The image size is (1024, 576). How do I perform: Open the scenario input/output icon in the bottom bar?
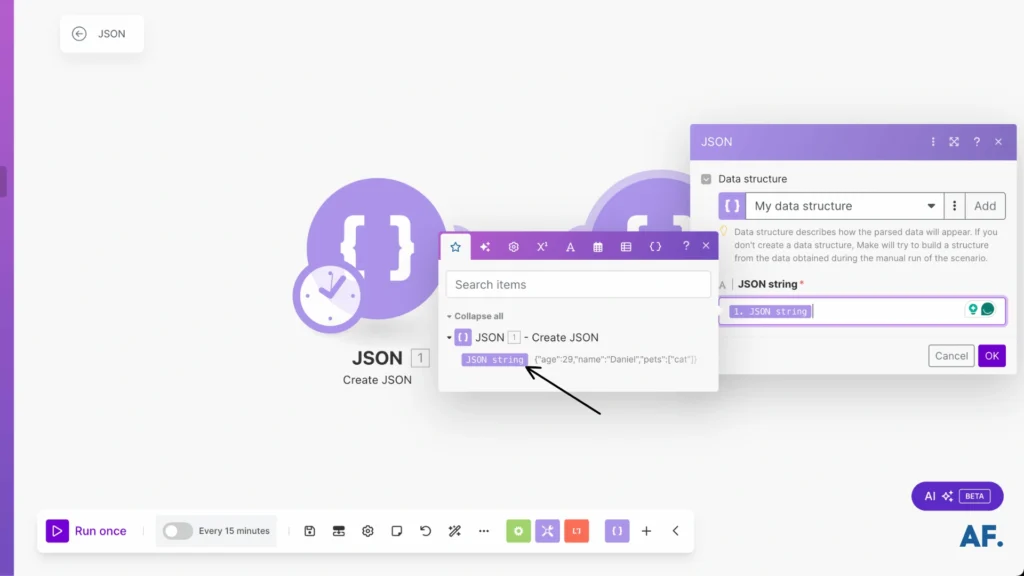coord(338,531)
